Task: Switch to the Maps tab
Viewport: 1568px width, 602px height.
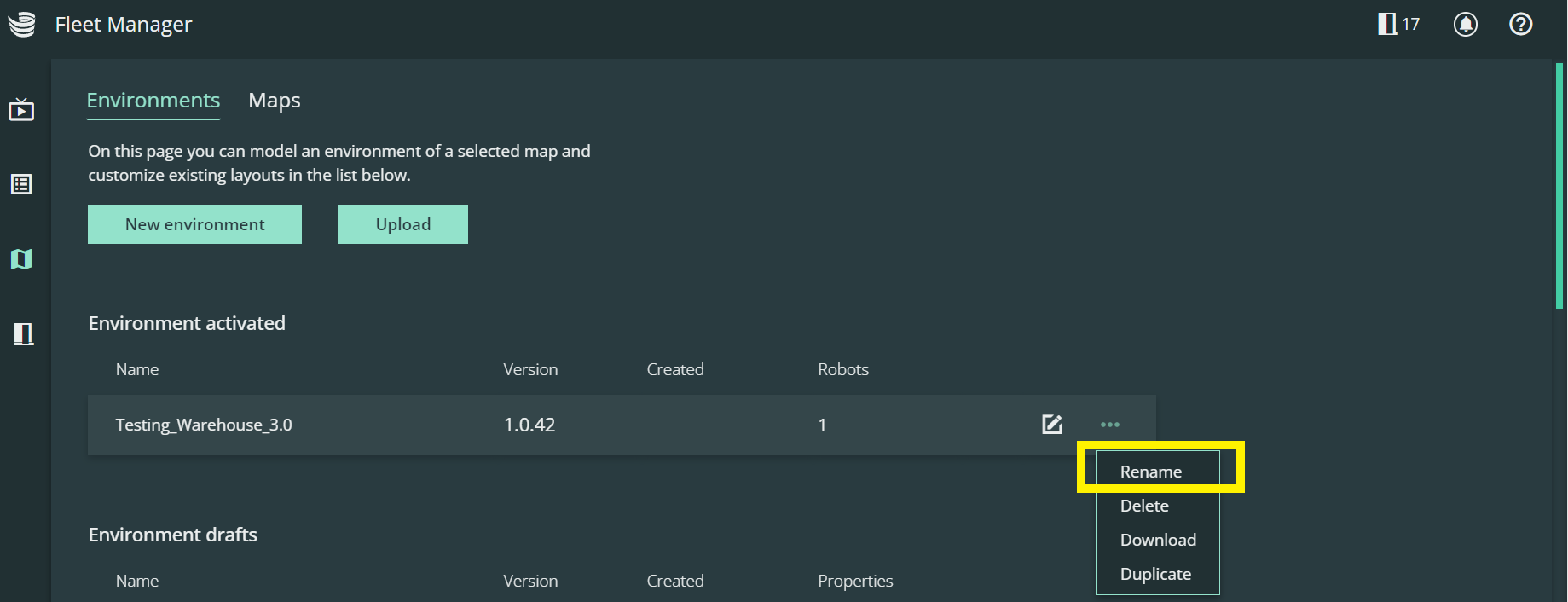Action: tap(275, 101)
